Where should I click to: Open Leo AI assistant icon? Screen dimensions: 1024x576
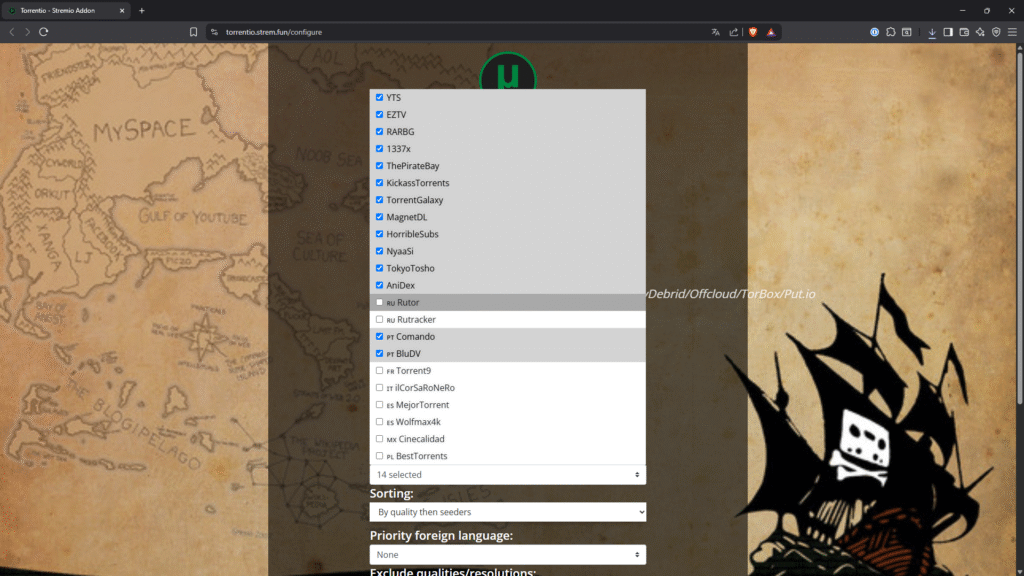point(980,32)
